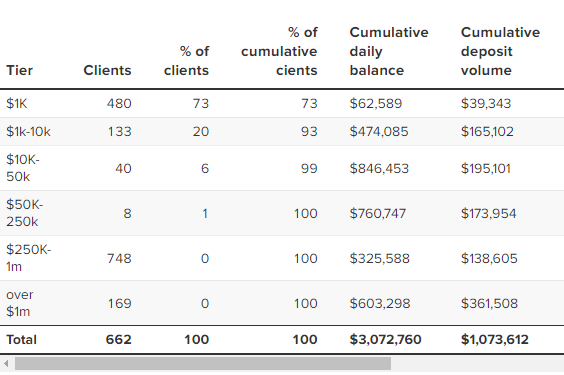
Task: Click the '% of cumulative cients' header
Action: pos(279,51)
